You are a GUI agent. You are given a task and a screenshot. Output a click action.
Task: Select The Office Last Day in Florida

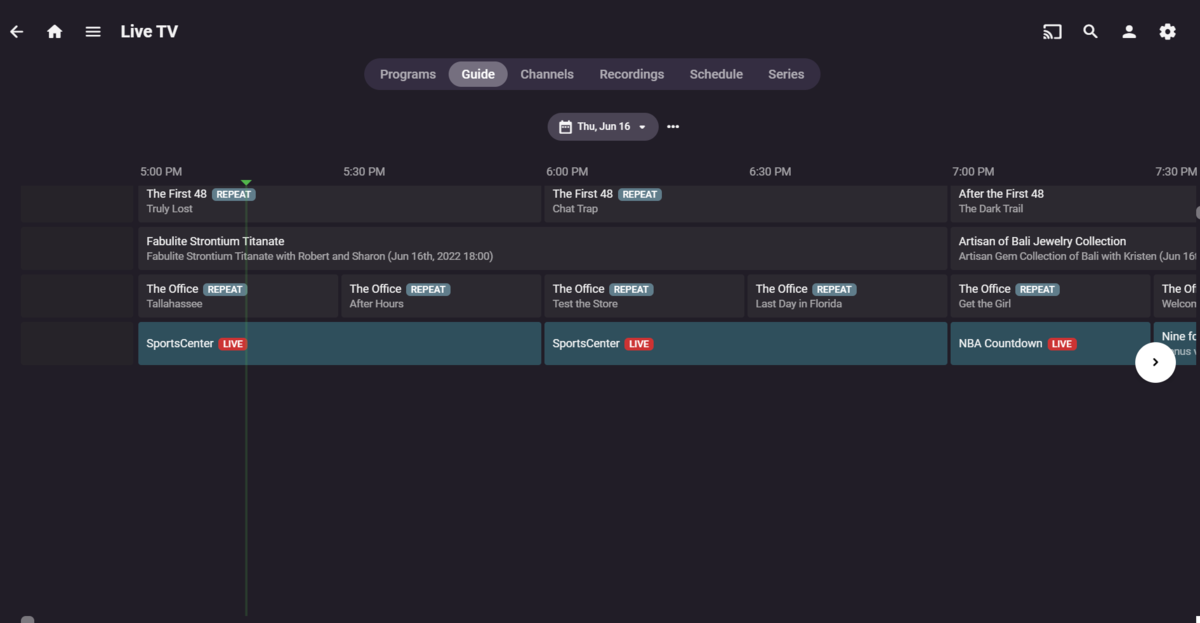click(847, 296)
